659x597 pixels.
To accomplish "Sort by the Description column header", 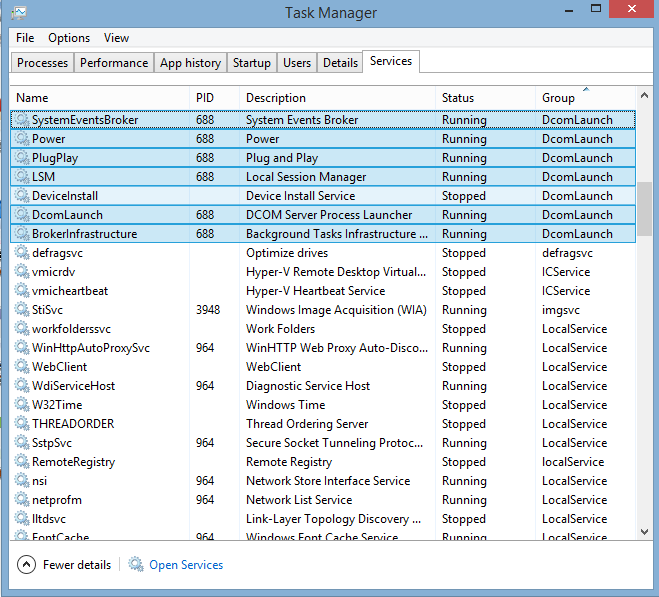I will pos(337,98).
